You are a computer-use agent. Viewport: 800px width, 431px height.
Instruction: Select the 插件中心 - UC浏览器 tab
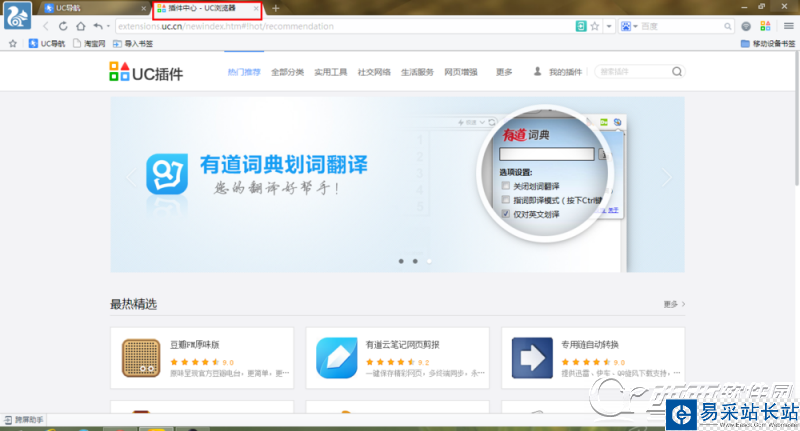coord(206,8)
